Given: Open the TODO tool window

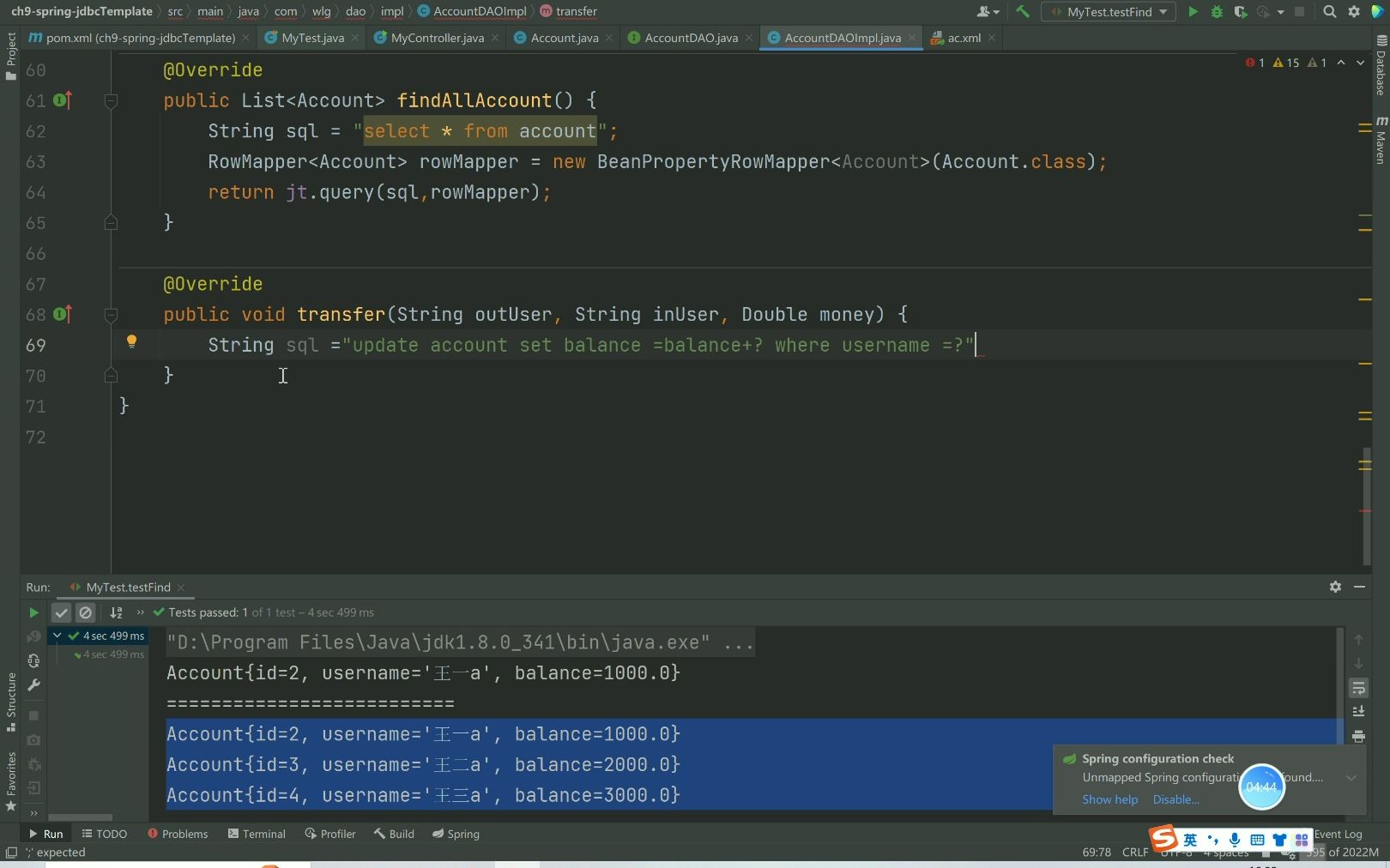Looking at the screenshot, I should click(104, 834).
